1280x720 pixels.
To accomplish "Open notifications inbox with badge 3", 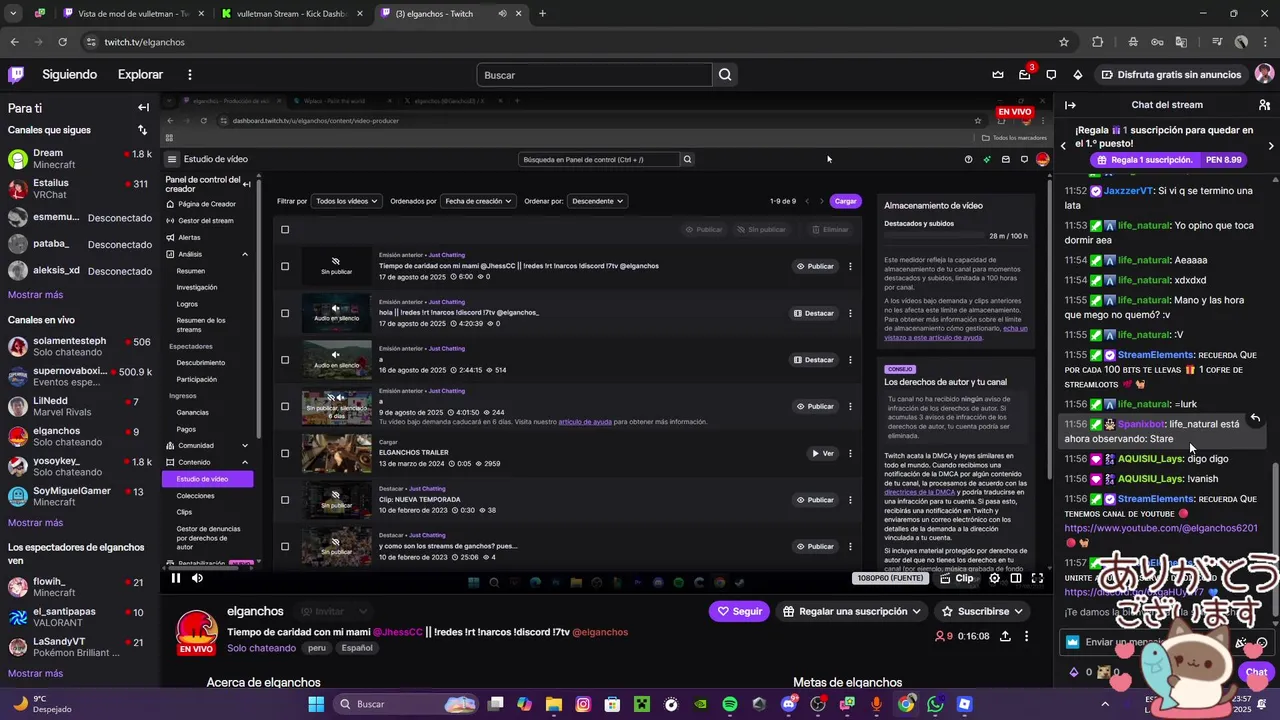I will pos(1025,75).
